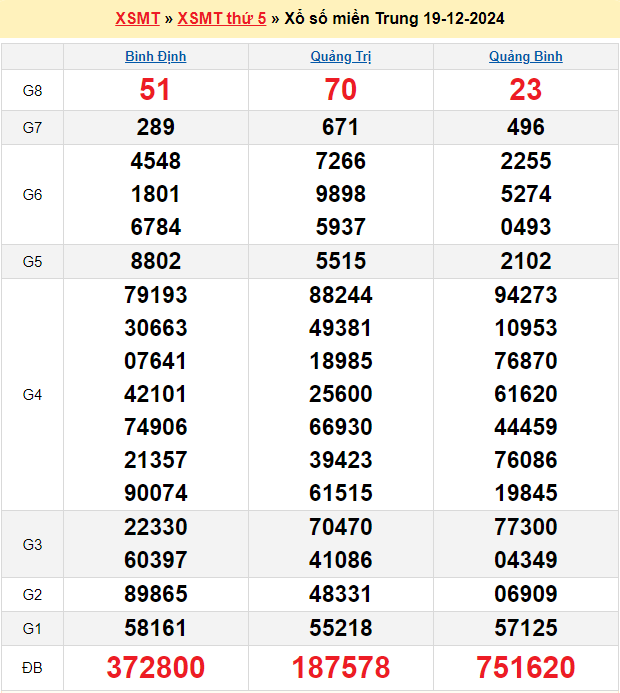Select G3 number 70470

[x=340, y=527]
